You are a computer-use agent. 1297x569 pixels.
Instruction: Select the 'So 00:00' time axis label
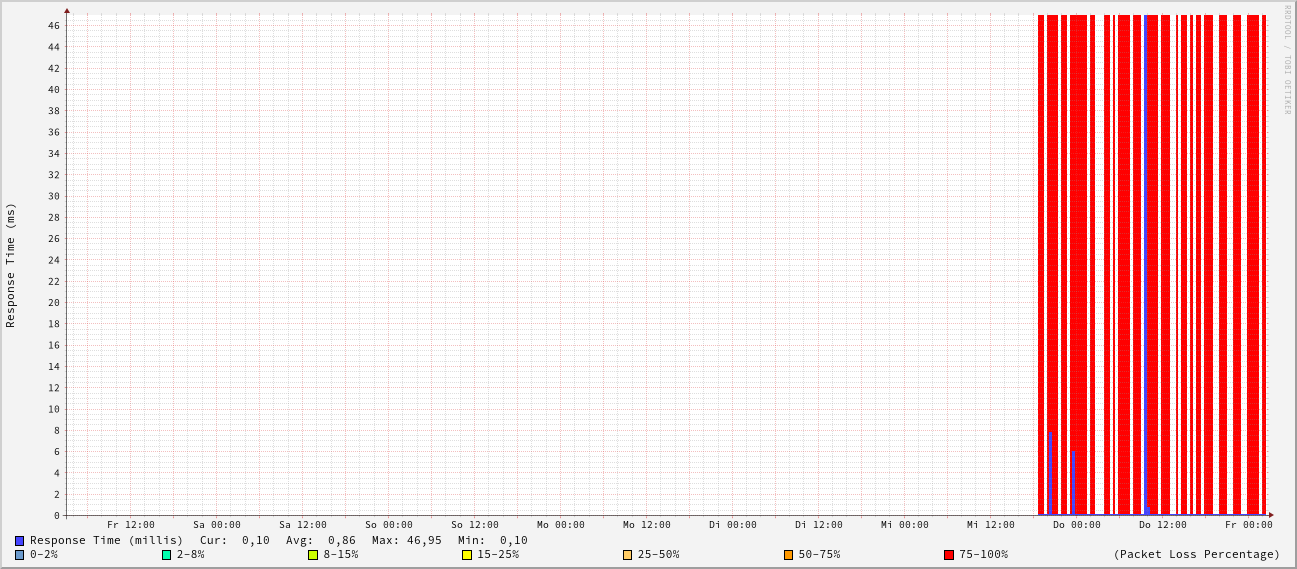(389, 525)
